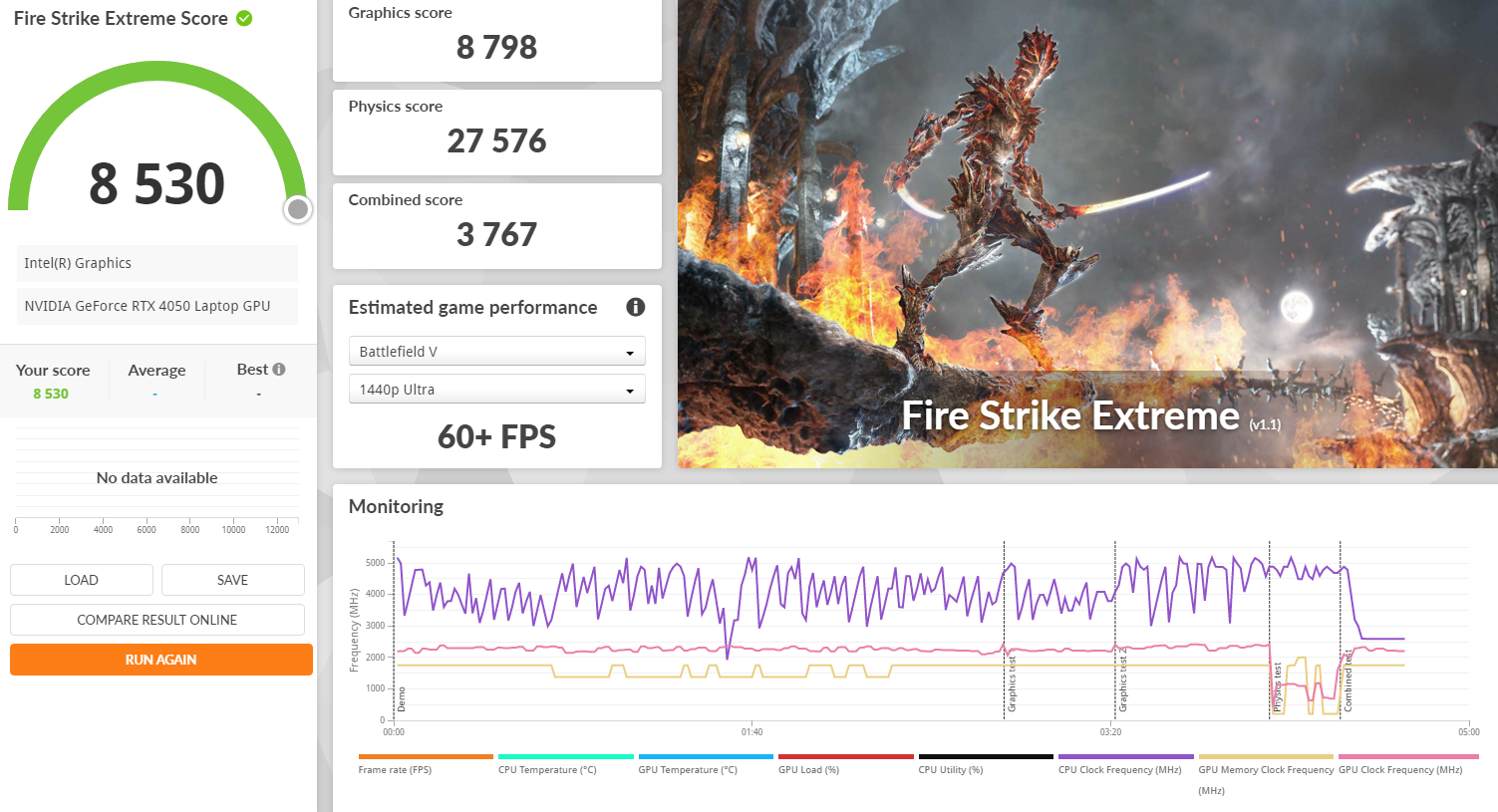Select the NVIDIA GeForce RTX 4050 Laptop GPU entry

pyautogui.click(x=156, y=306)
